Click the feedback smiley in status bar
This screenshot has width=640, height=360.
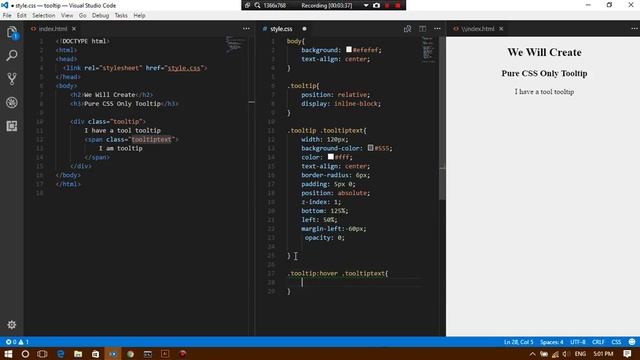pos(632,342)
